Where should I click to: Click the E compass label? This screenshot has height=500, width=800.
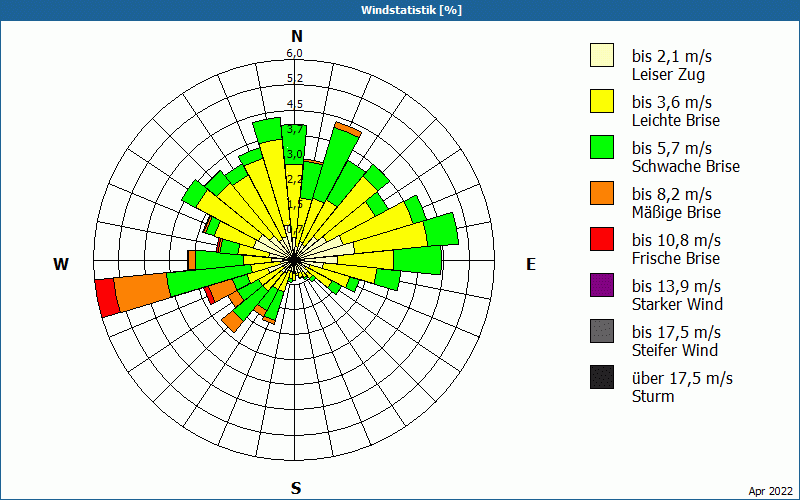click(x=531, y=264)
